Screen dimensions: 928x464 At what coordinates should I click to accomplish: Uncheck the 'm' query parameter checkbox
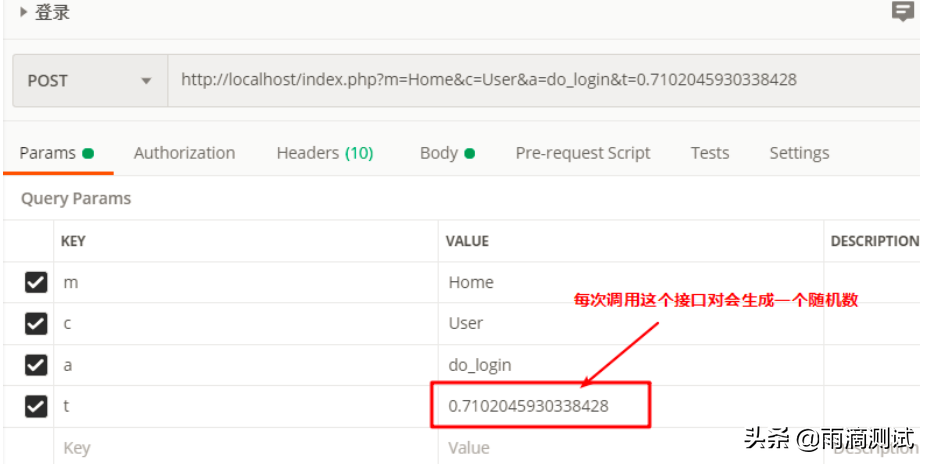coord(35,283)
